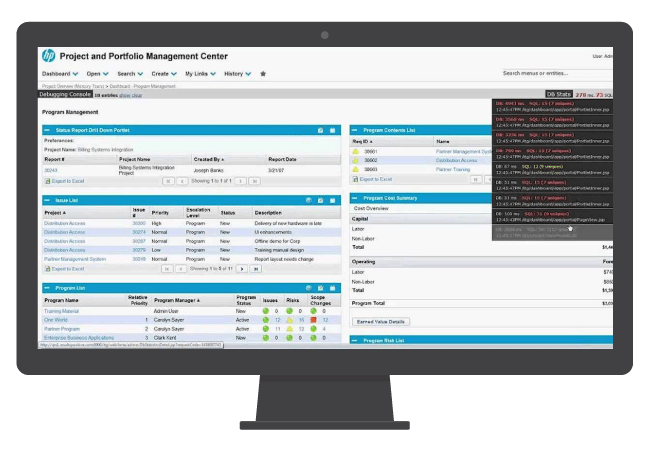Screen dimensions: 650x450
Task: Click Dashboard - Program Management breadcrumb
Action: click(143, 86)
